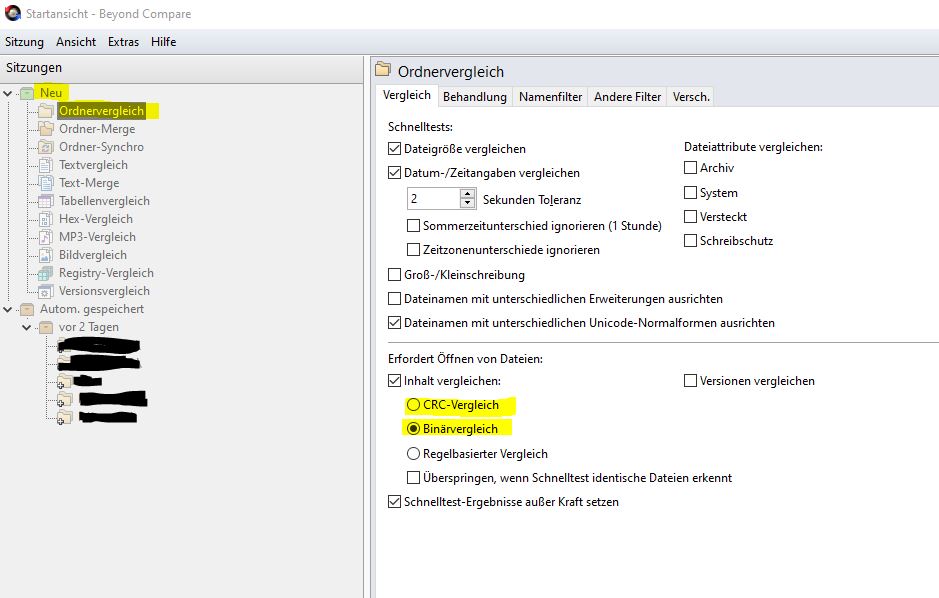This screenshot has height=598, width=939.
Task: Enable Dateinamen mit unterschiedlichen Erweiterungen ausrichten
Action: pyautogui.click(x=394, y=299)
